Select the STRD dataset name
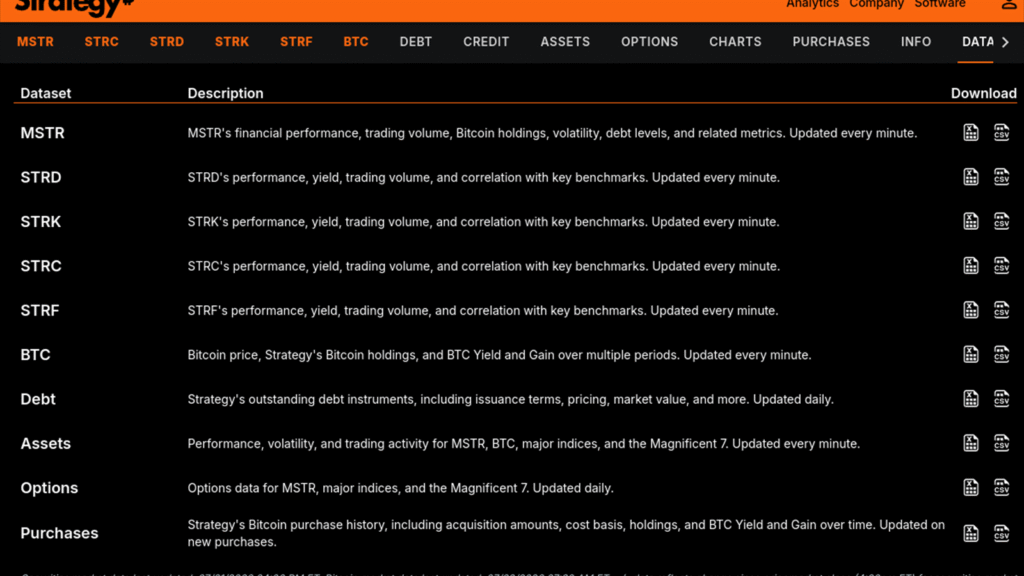 point(40,177)
